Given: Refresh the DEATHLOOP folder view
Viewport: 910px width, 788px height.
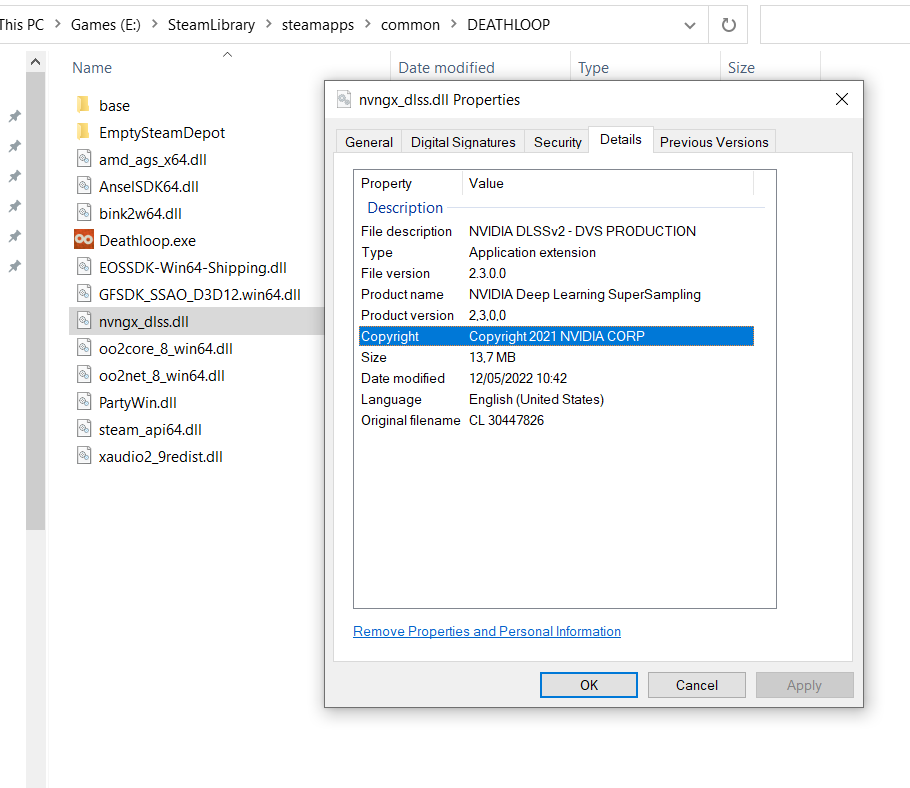Looking at the screenshot, I should pos(728,25).
